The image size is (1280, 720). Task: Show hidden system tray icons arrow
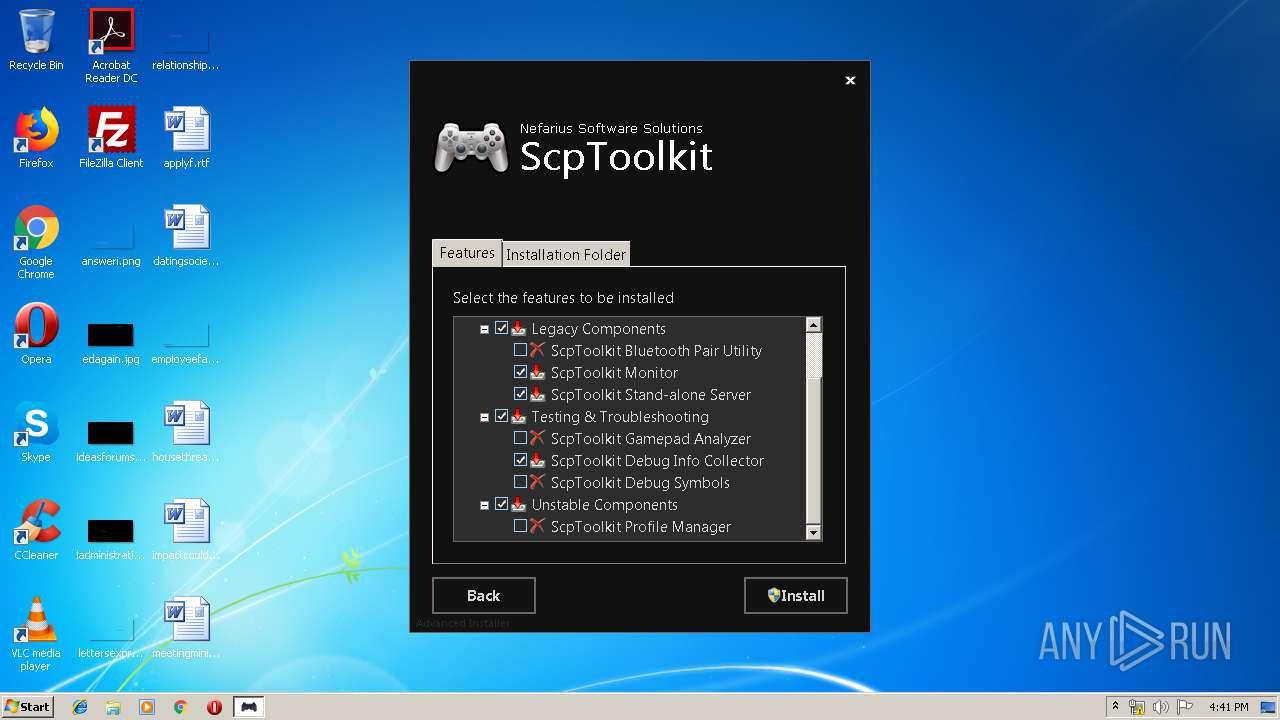click(x=1115, y=707)
